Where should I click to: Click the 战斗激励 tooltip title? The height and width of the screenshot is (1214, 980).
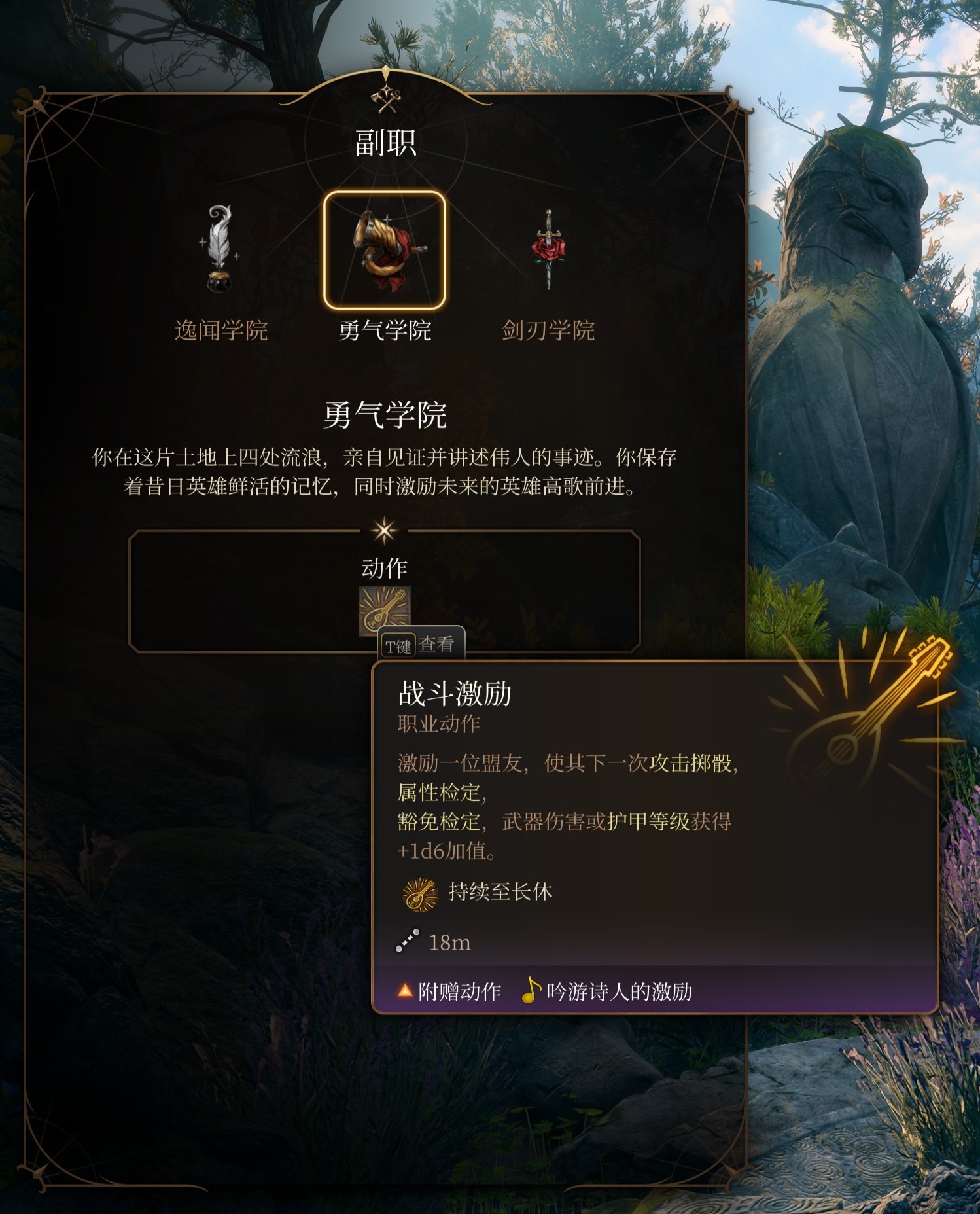coord(455,694)
